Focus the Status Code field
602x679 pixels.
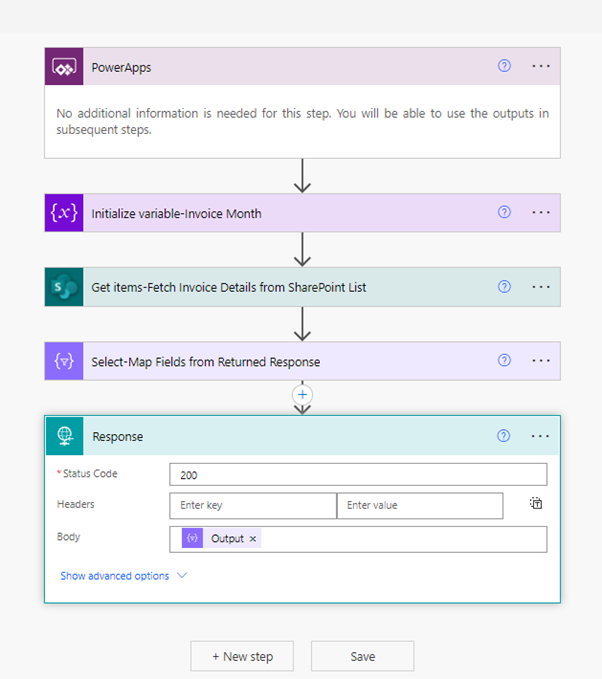[358, 475]
